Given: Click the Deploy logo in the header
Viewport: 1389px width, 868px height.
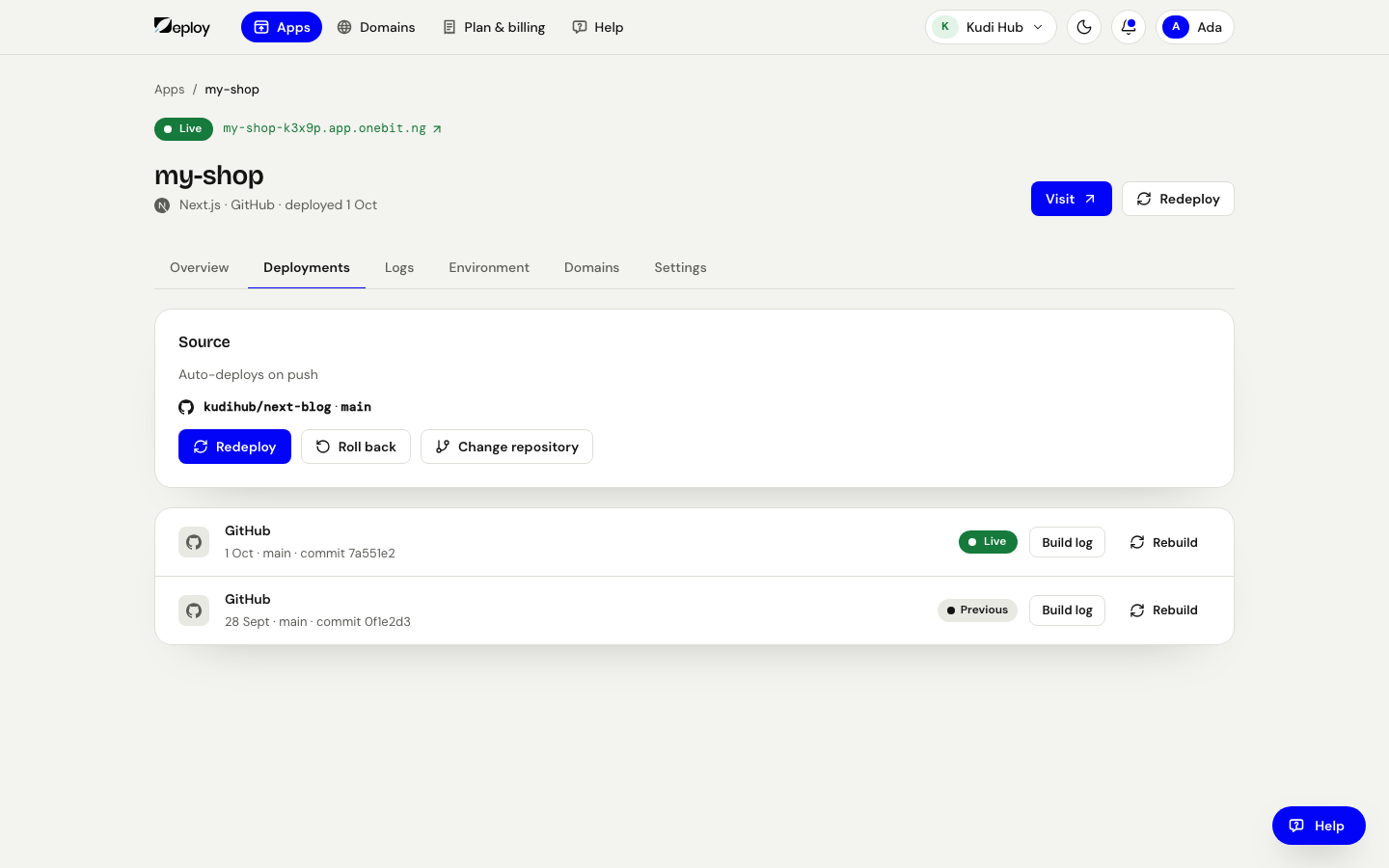Looking at the screenshot, I should pos(182,27).
